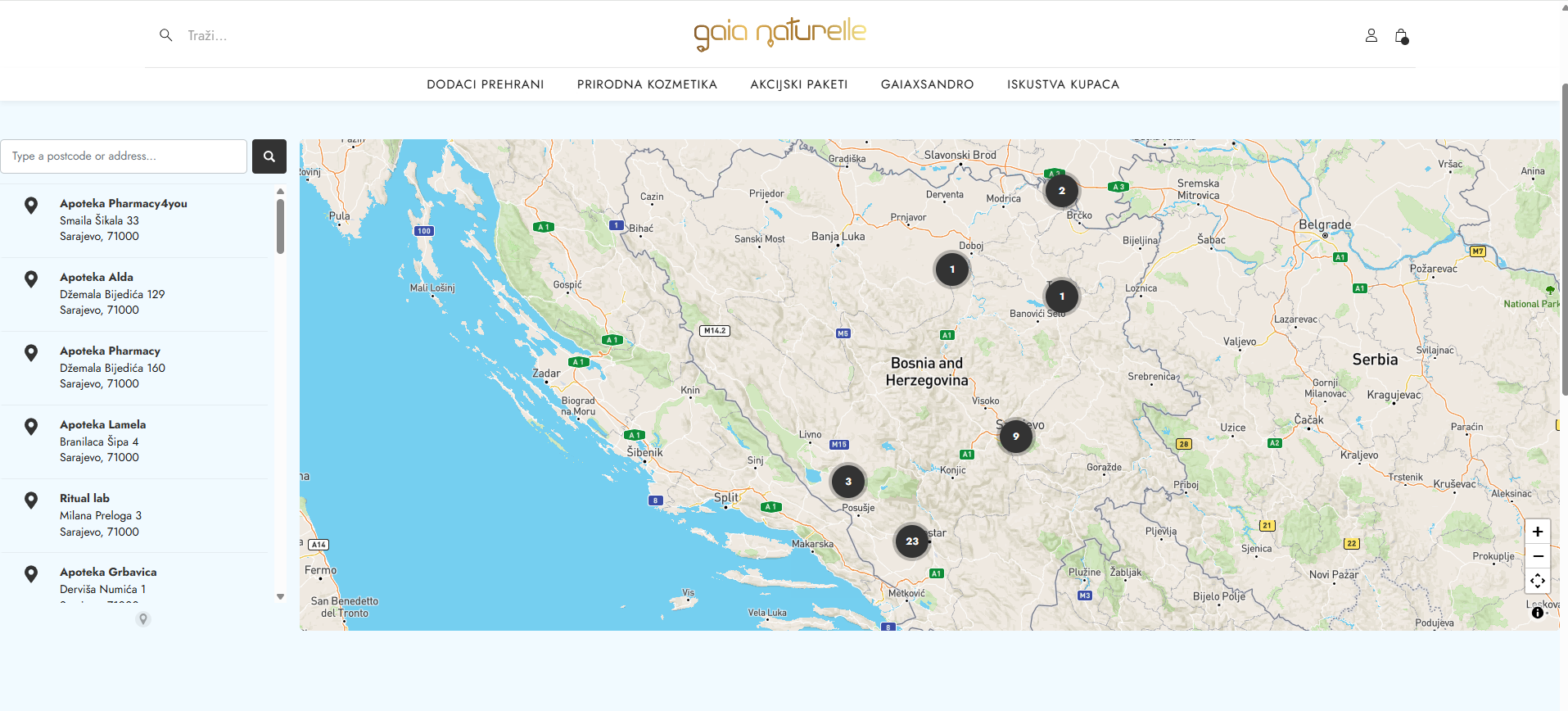
Task: Open the user account icon
Action: pos(1371,35)
